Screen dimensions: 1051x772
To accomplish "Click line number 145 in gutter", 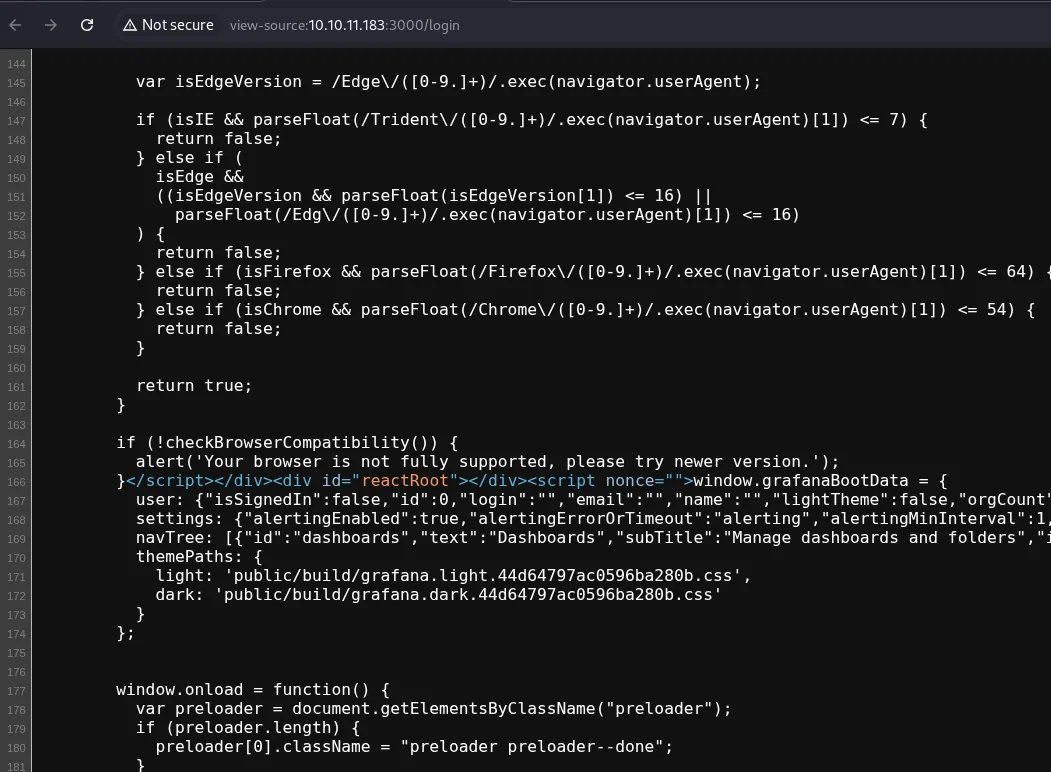I will (x=16, y=83).
